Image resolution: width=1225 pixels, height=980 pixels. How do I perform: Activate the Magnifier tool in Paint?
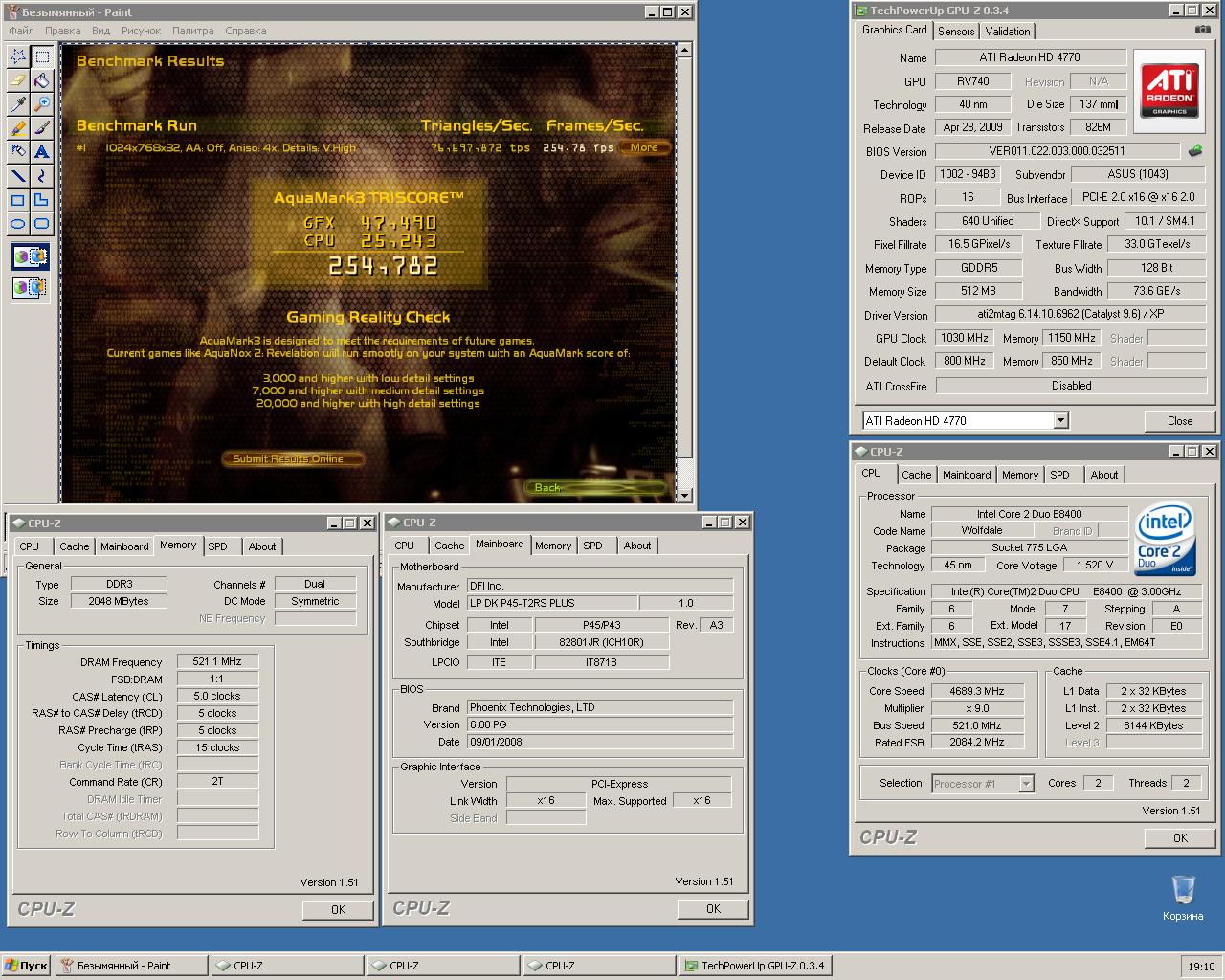(x=42, y=104)
